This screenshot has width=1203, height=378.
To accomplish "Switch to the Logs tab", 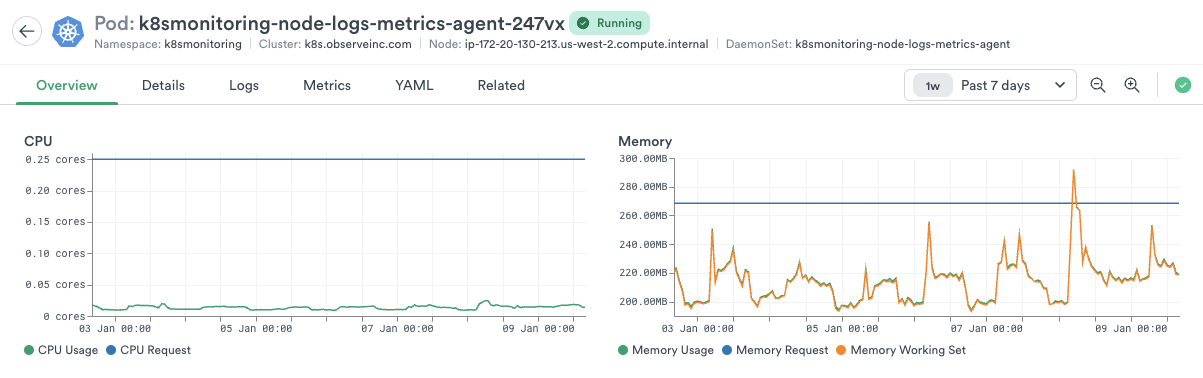I will pos(244,85).
